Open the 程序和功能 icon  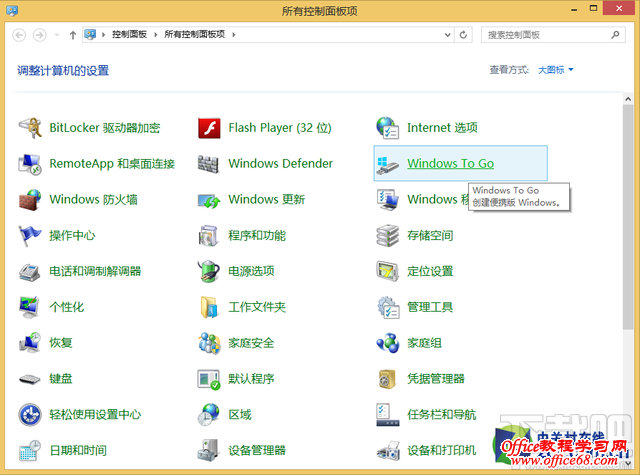208,235
